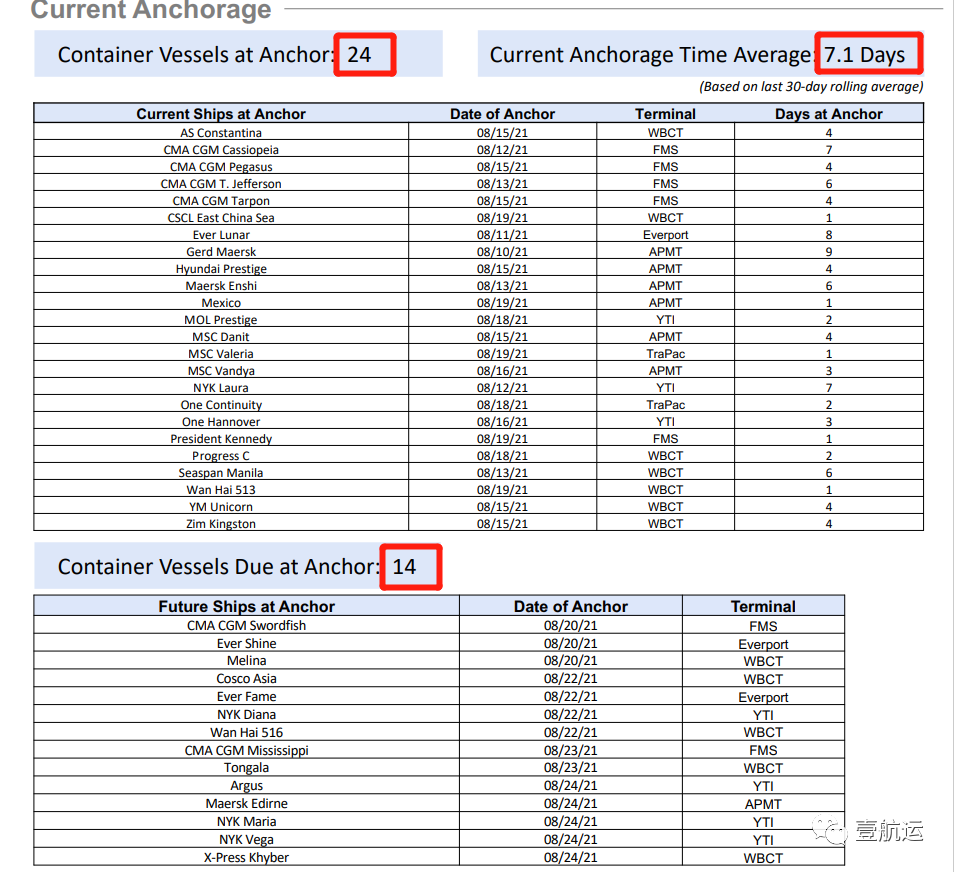
Task: Select the vessels-at-anchor value 24
Action: 359,55
